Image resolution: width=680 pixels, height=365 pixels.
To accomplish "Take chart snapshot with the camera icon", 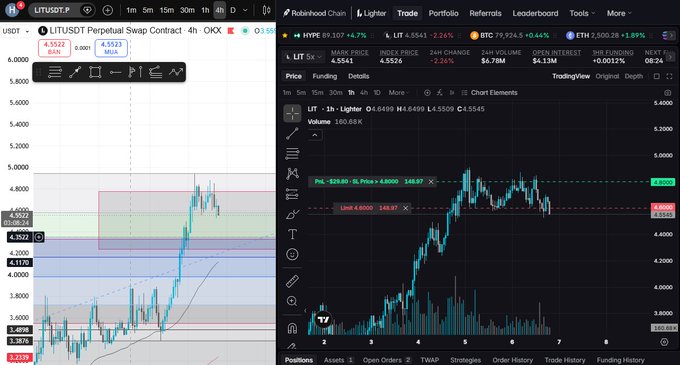I will (x=667, y=93).
